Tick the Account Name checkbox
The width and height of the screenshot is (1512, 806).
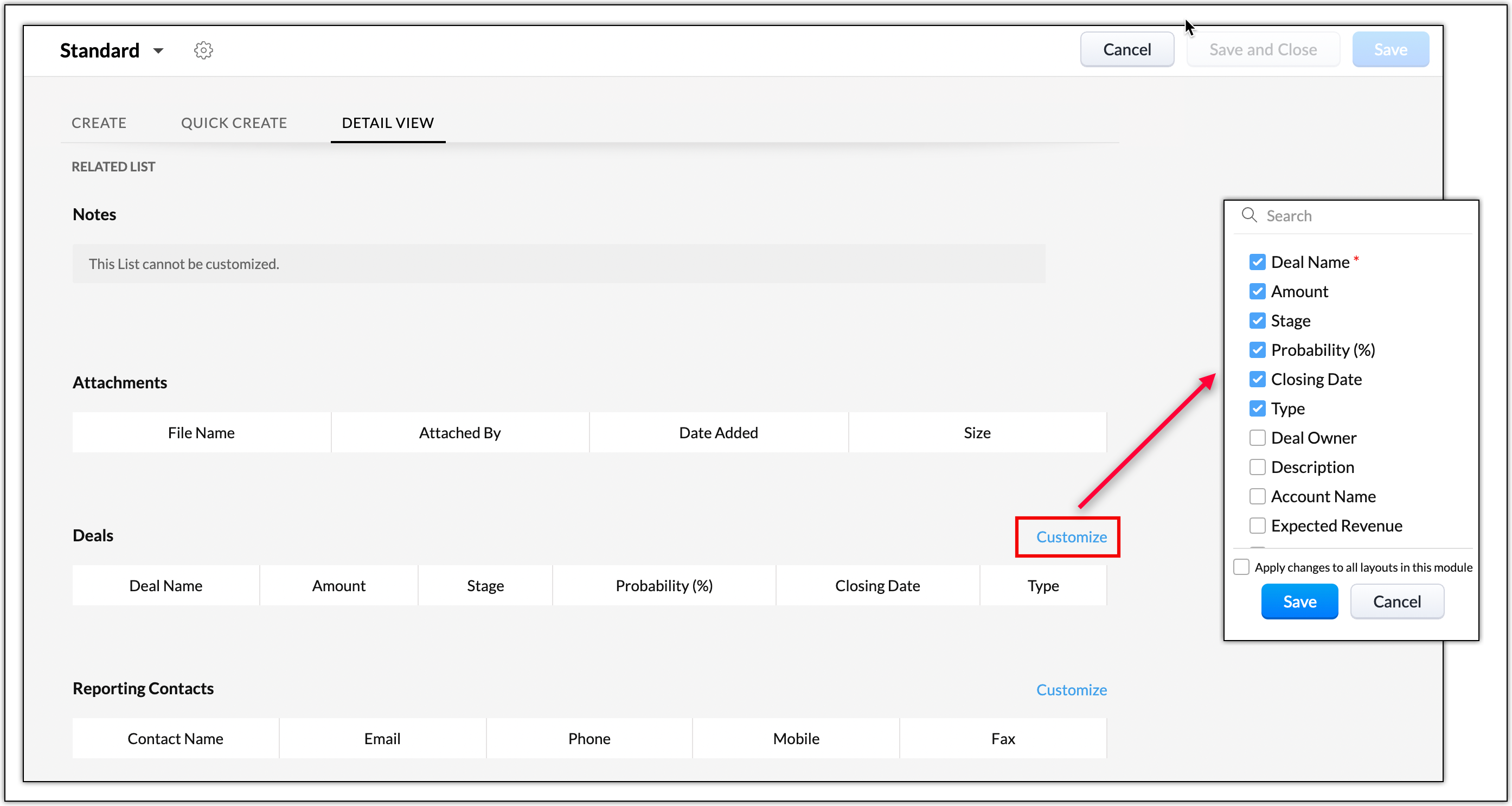tap(1257, 497)
